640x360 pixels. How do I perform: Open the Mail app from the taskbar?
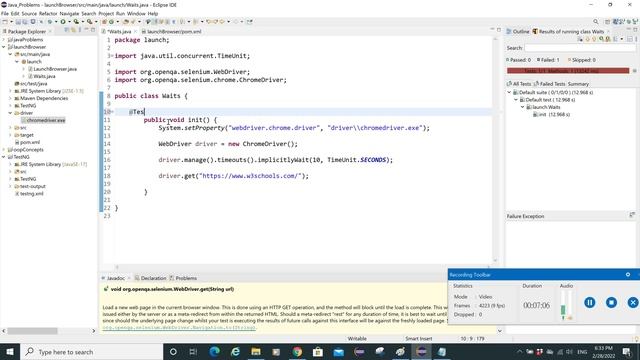338,351
